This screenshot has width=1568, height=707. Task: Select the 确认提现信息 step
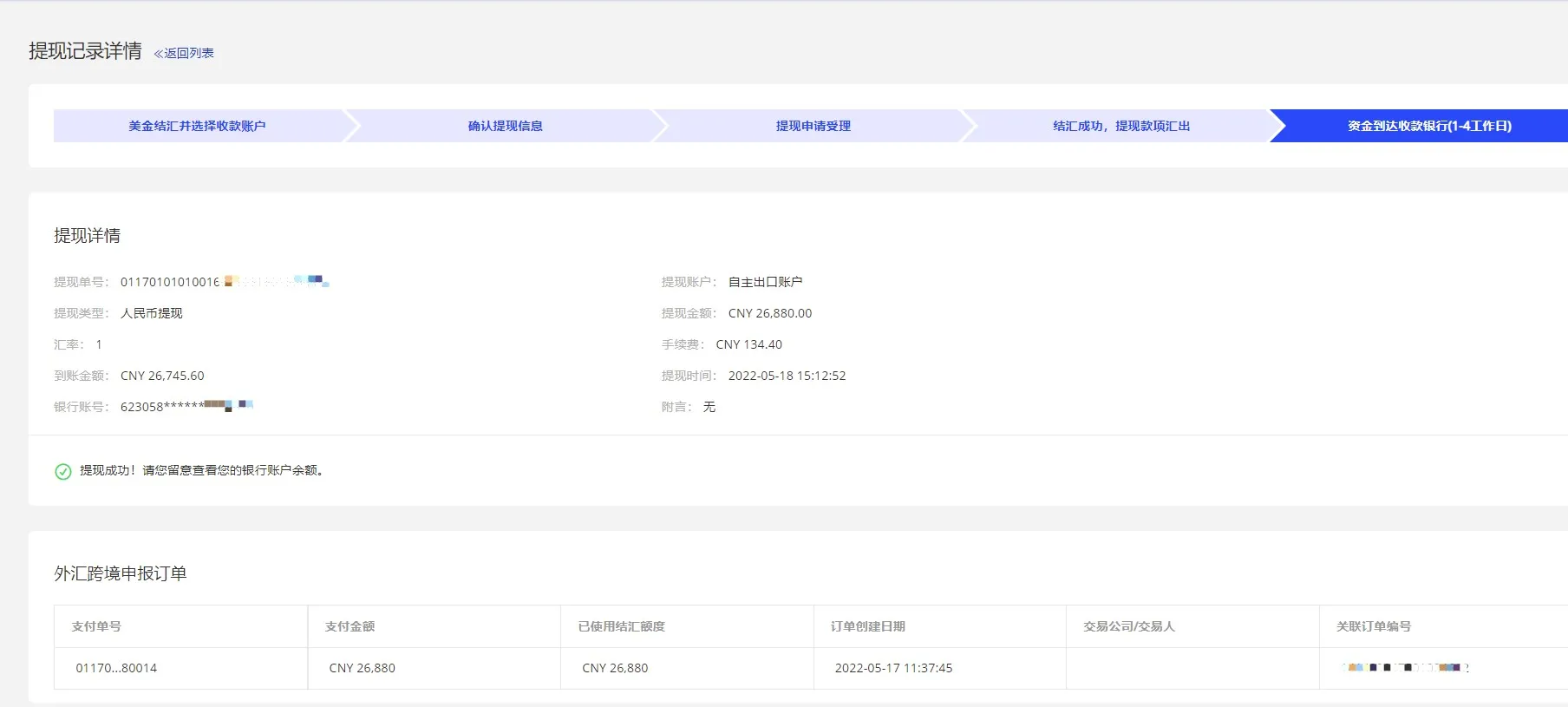tap(505, 126)
